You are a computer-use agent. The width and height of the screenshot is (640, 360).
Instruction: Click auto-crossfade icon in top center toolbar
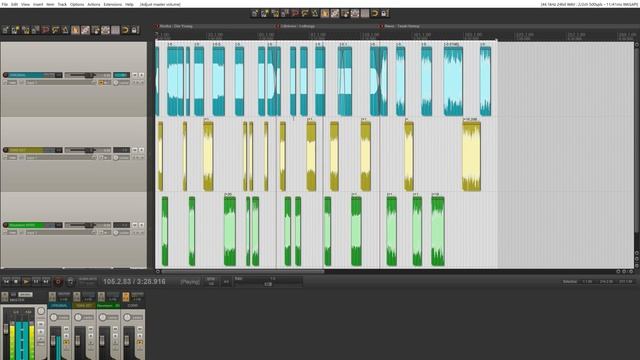pyautogui.click(x=325, y=13)
